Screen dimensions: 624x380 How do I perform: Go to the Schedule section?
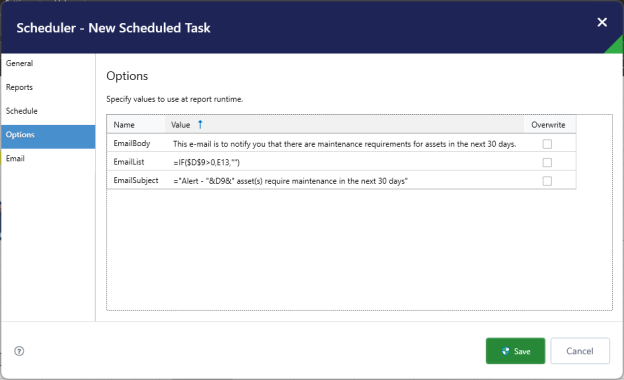pyautogui.click(x=48, y=111)
